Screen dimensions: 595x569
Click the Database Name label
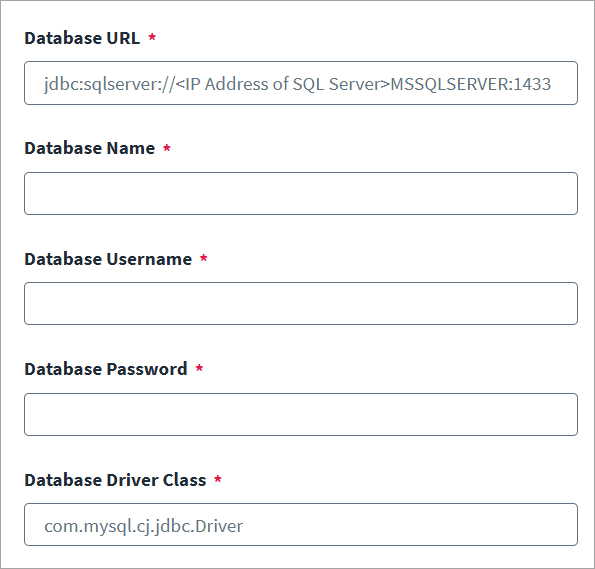90,148
